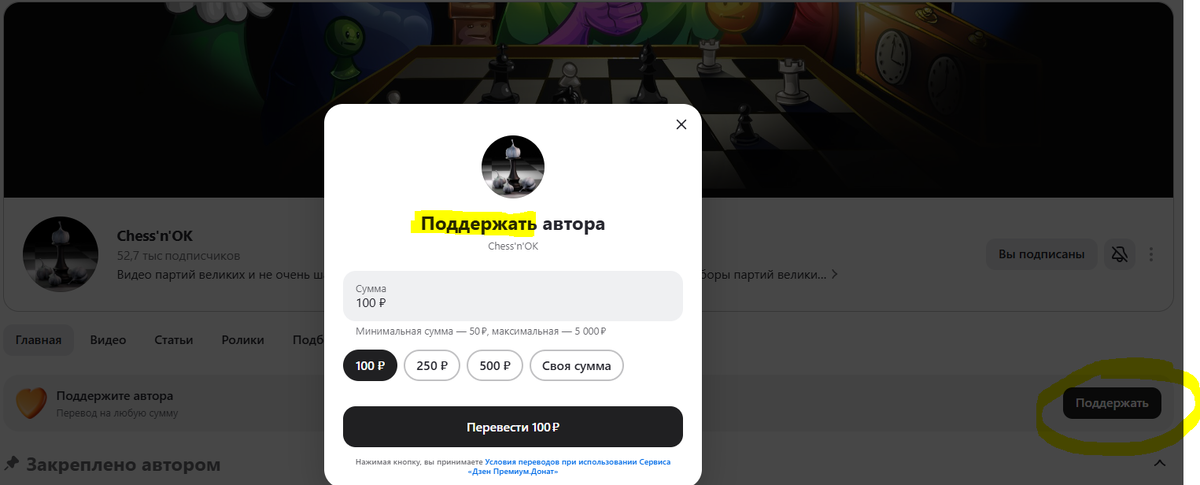This screenshot has width=1200, height=485.
Task: Select the 250 ₽ amount option
Action: click(x=432, y=365)
